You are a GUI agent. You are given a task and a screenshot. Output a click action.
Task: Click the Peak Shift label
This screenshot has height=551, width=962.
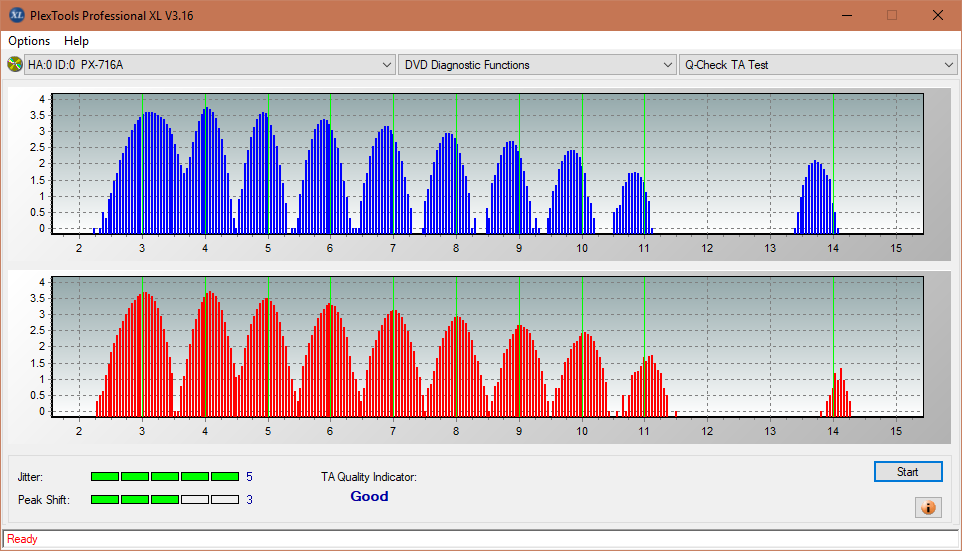pyautogui.click(x=44, y=499)
